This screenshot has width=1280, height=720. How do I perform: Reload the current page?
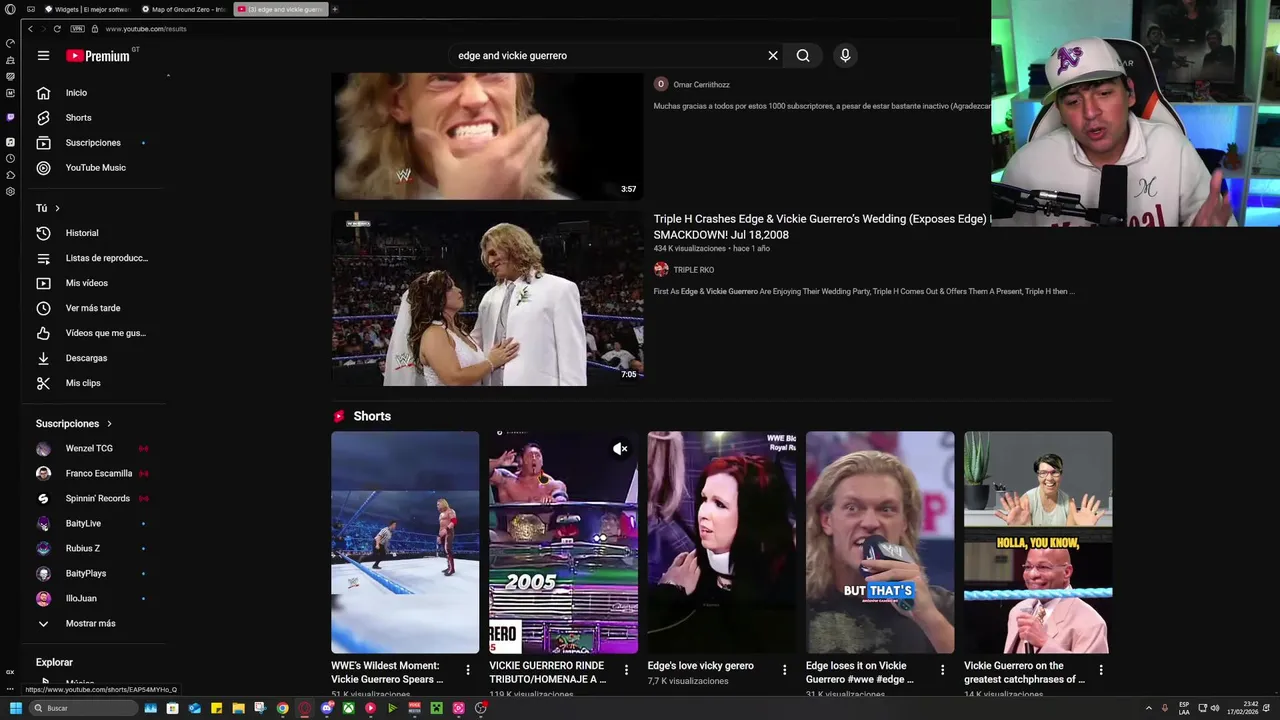[57, 29]
